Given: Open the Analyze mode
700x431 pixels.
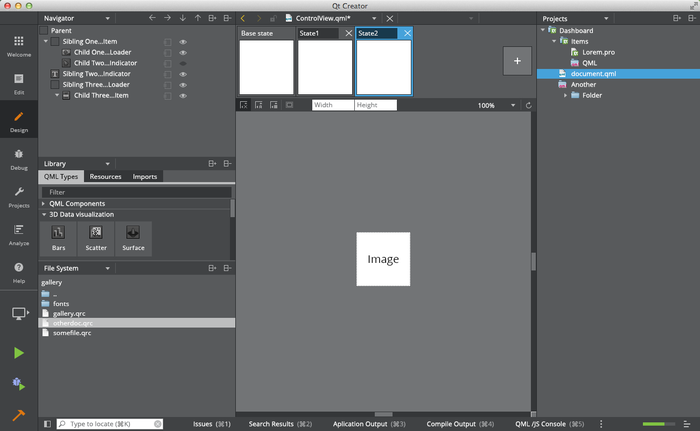Looking at the screenshot, I should pos(19,233).
